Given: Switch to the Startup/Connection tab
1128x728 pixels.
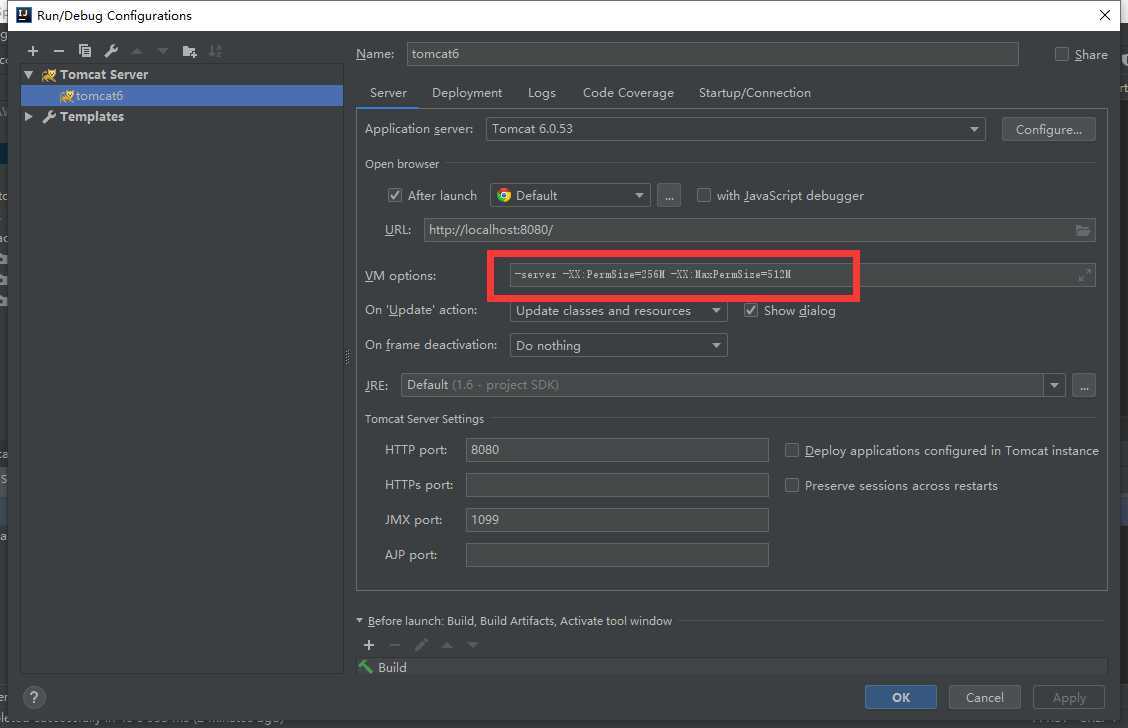Looking at the screenshot, I should (x=755, y=93).
